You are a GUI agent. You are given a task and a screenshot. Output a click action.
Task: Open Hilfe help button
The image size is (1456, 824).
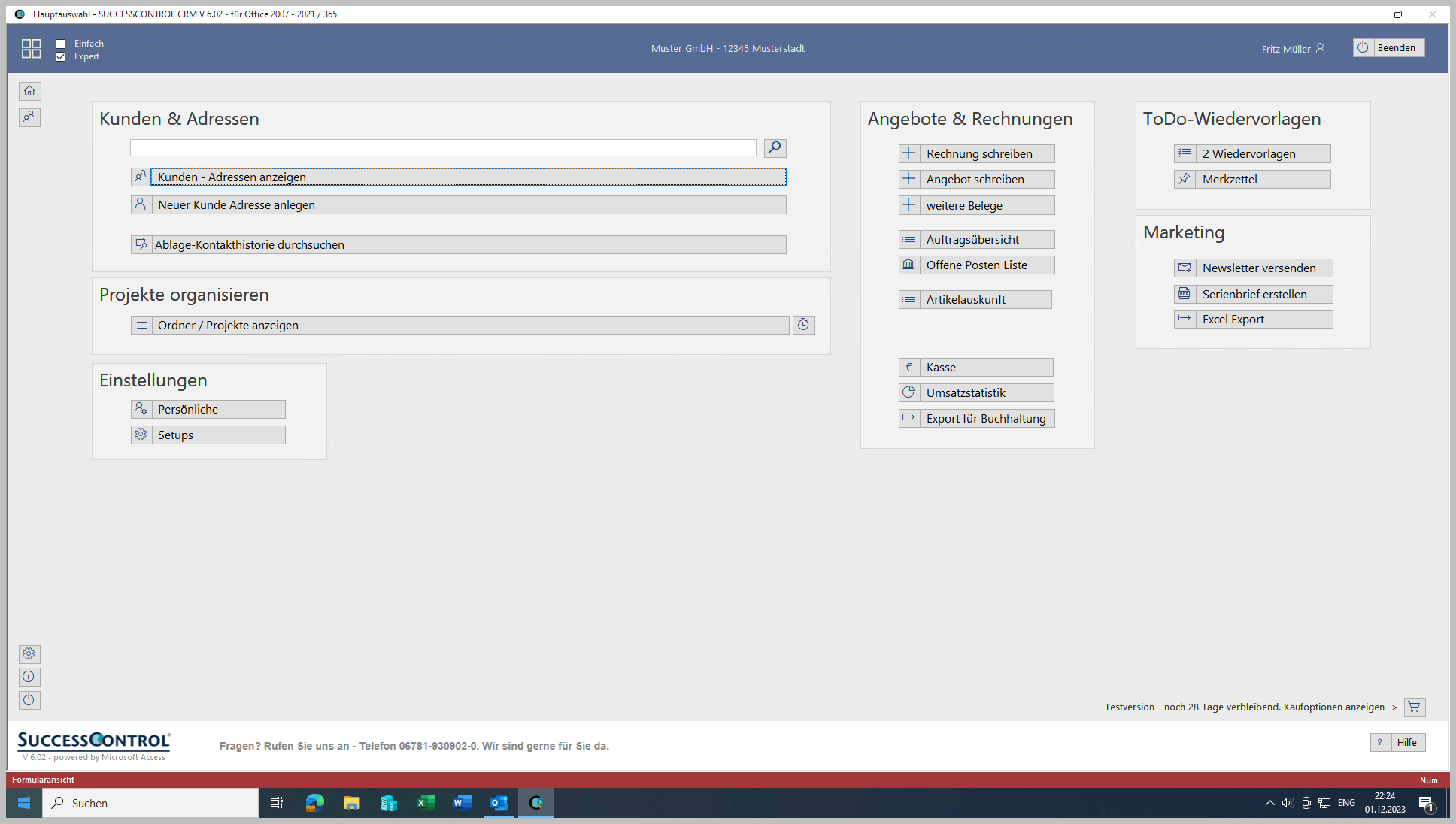[x=1398, y=742]
